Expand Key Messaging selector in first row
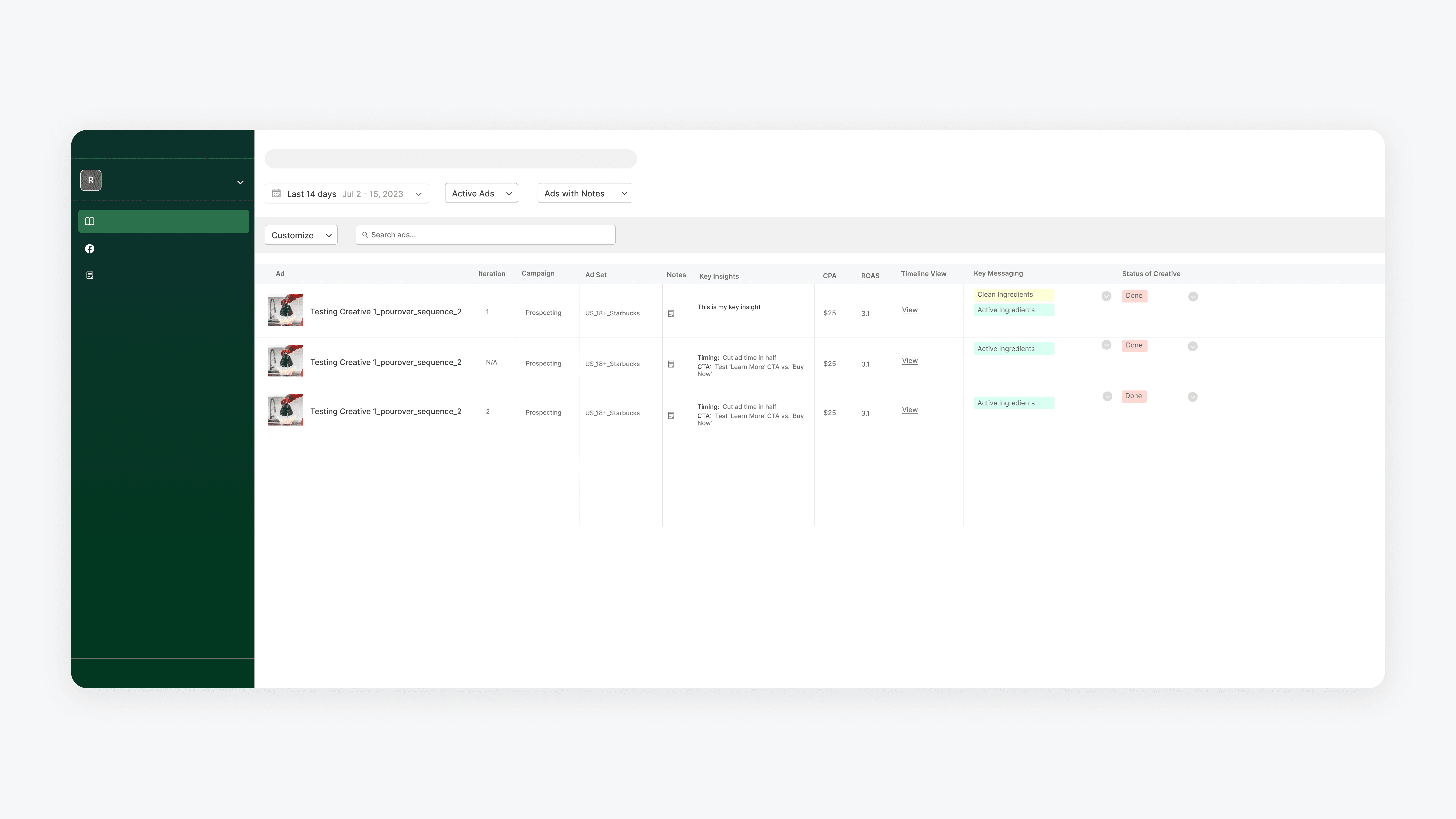This screenshot has width=1456, height=819. click(x=1106, y=296)
